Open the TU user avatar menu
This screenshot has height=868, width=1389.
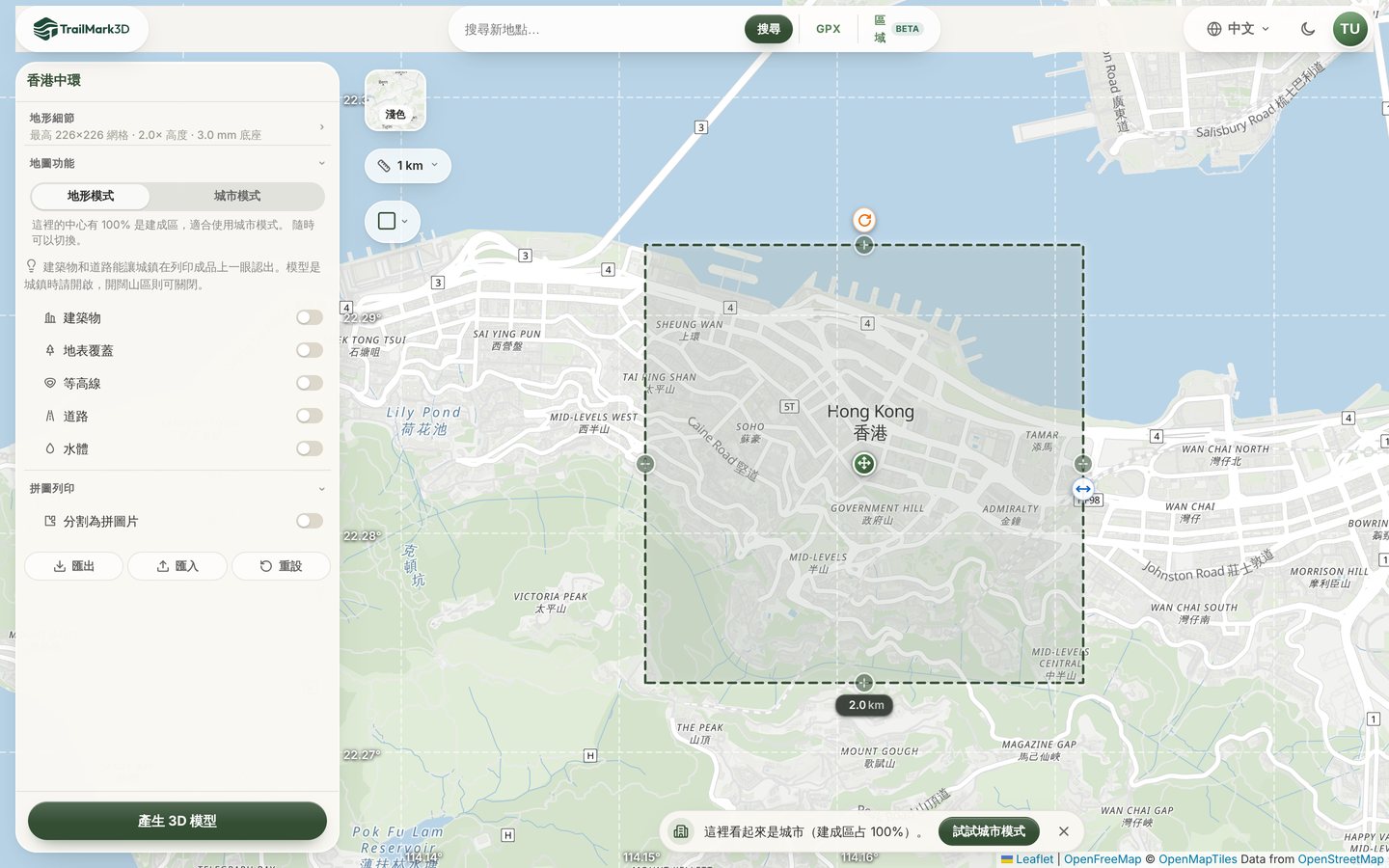tap(1350, 29)
